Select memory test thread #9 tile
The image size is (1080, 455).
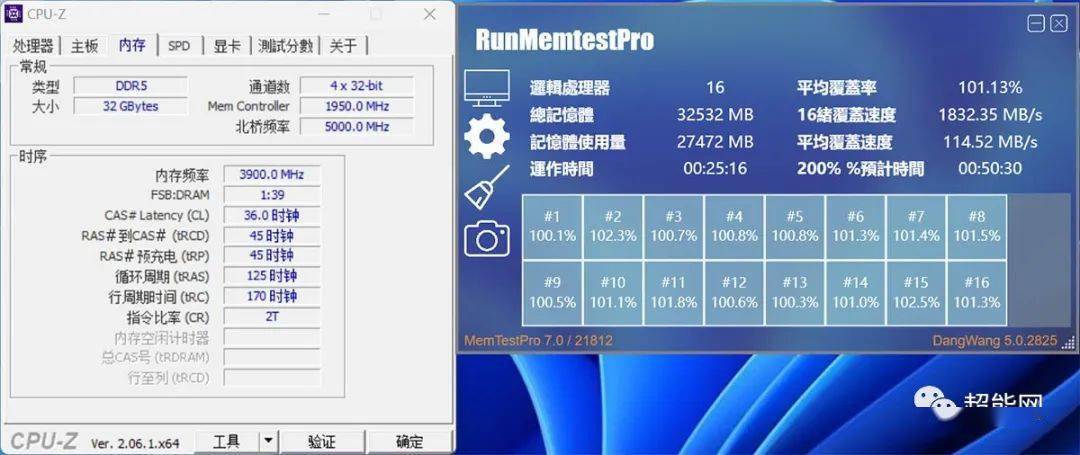552,293
